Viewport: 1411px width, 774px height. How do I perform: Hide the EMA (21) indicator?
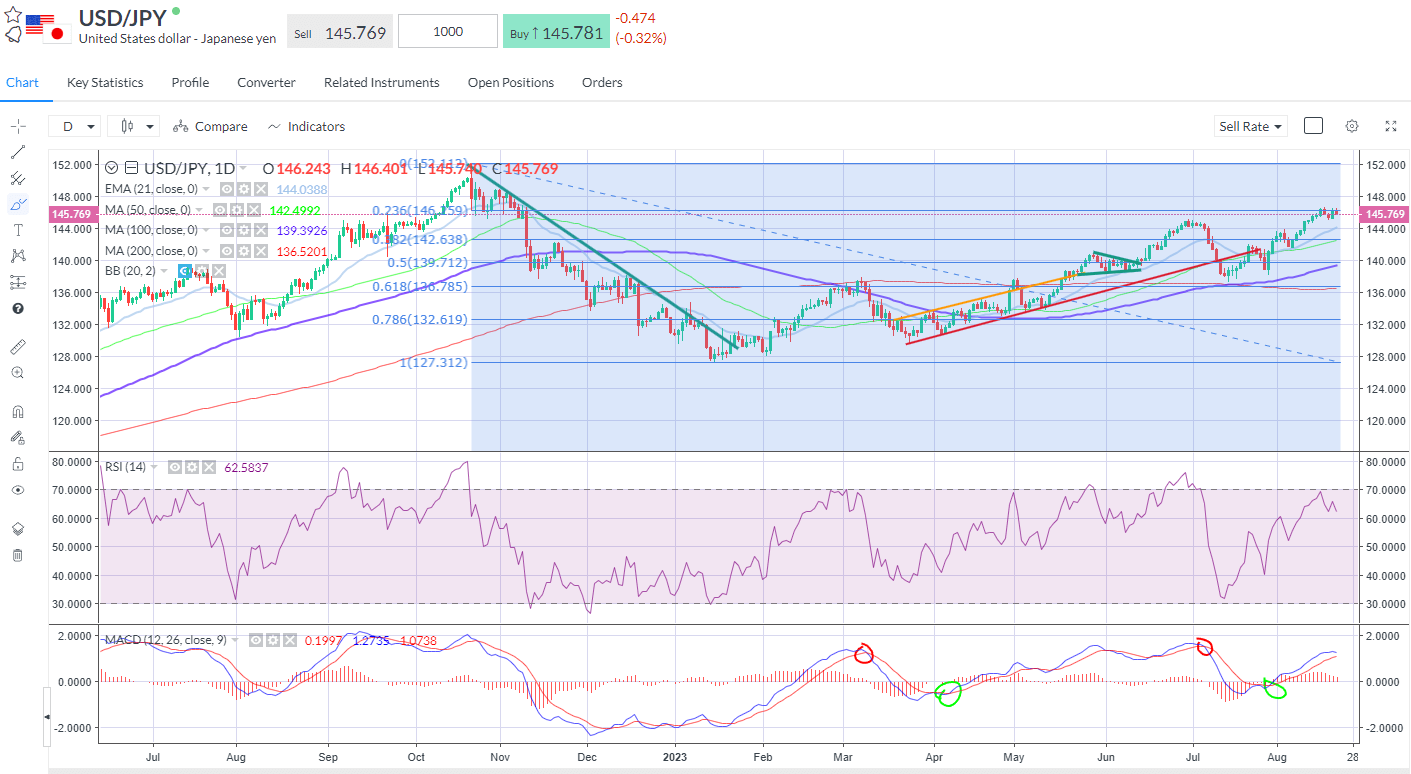click(227, 189)
